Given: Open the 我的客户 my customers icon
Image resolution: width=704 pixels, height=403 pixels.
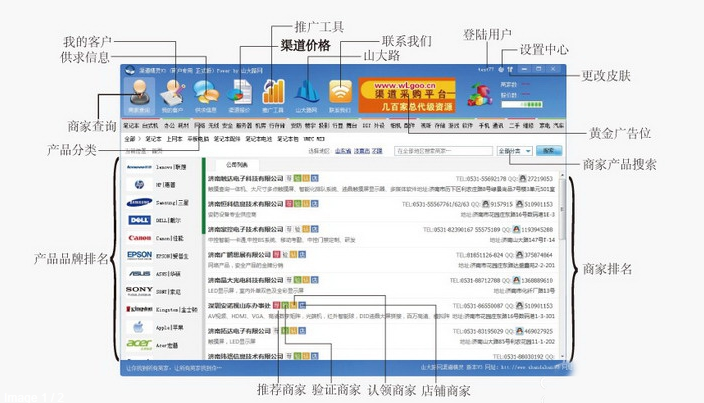Looking at the screenshot, I should [173, 96].
